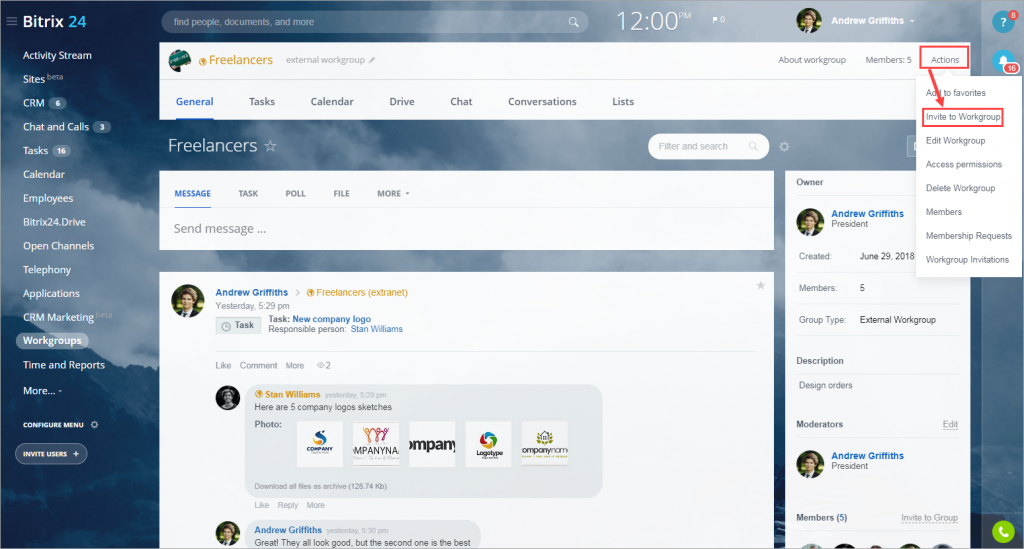
Task: Click the INVITE USERS button
Action: click(x=51, y=454)
